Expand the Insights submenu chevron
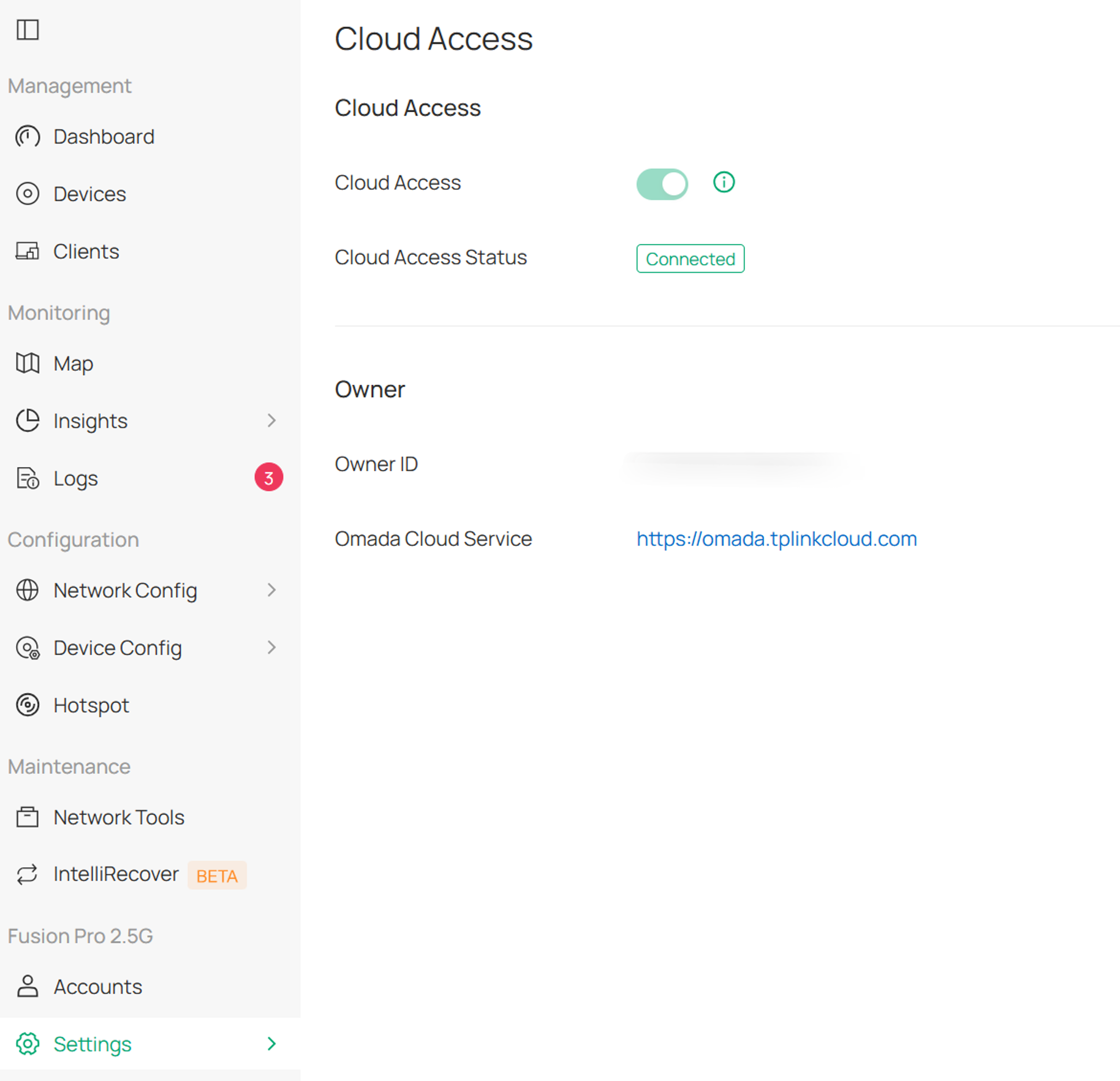 coord(271,420)
